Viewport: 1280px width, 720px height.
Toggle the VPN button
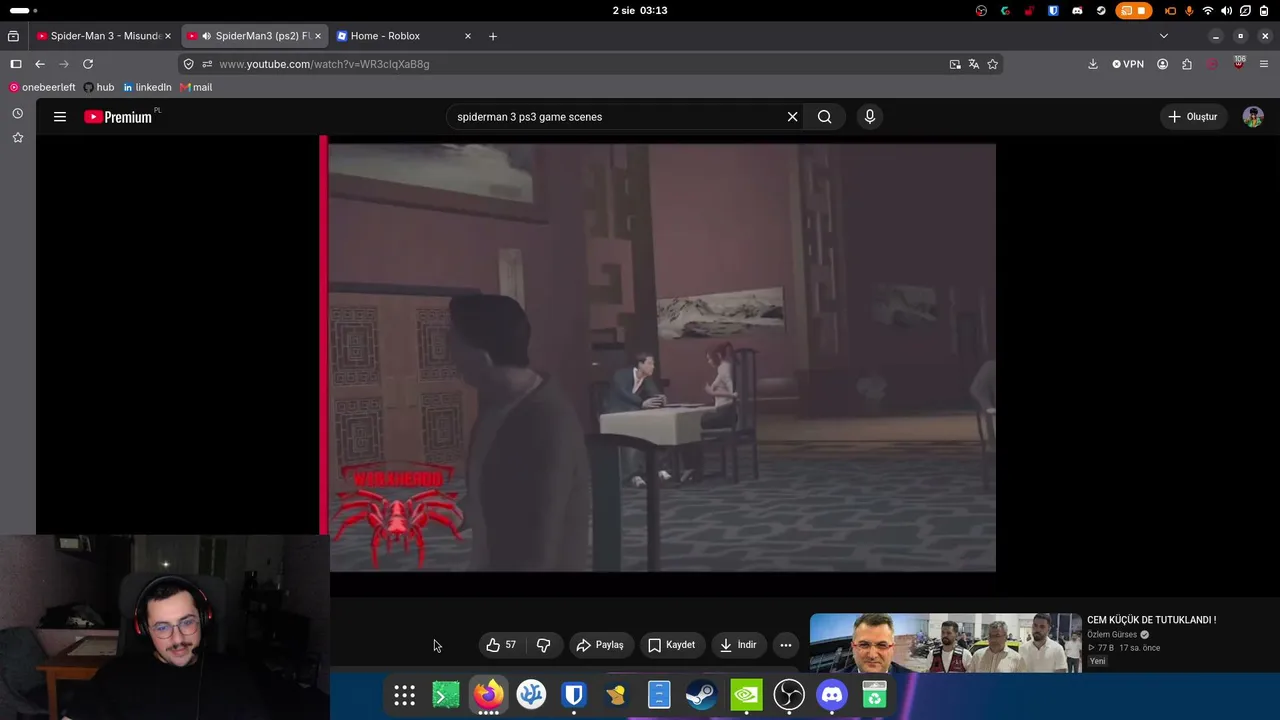click(1128, 64)
